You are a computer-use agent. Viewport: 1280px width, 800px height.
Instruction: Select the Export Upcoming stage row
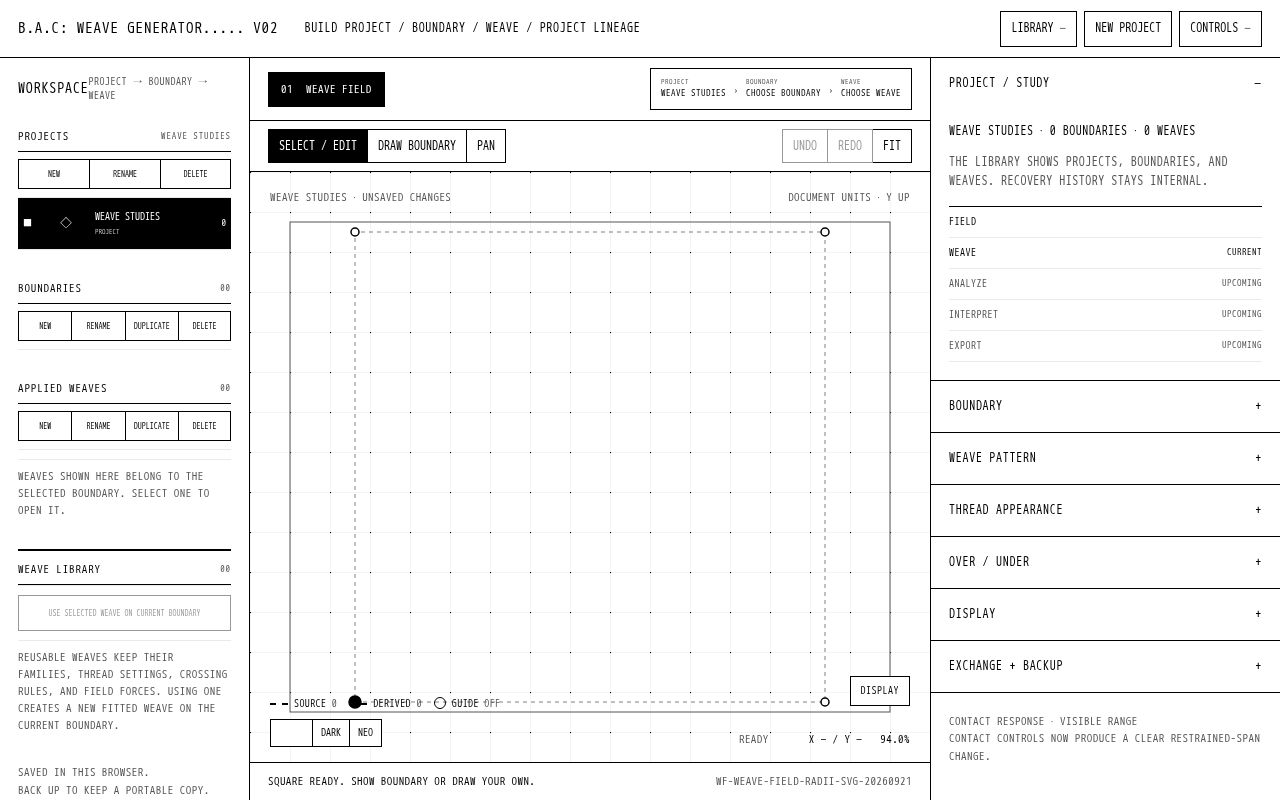click(x=1105, y=346)
